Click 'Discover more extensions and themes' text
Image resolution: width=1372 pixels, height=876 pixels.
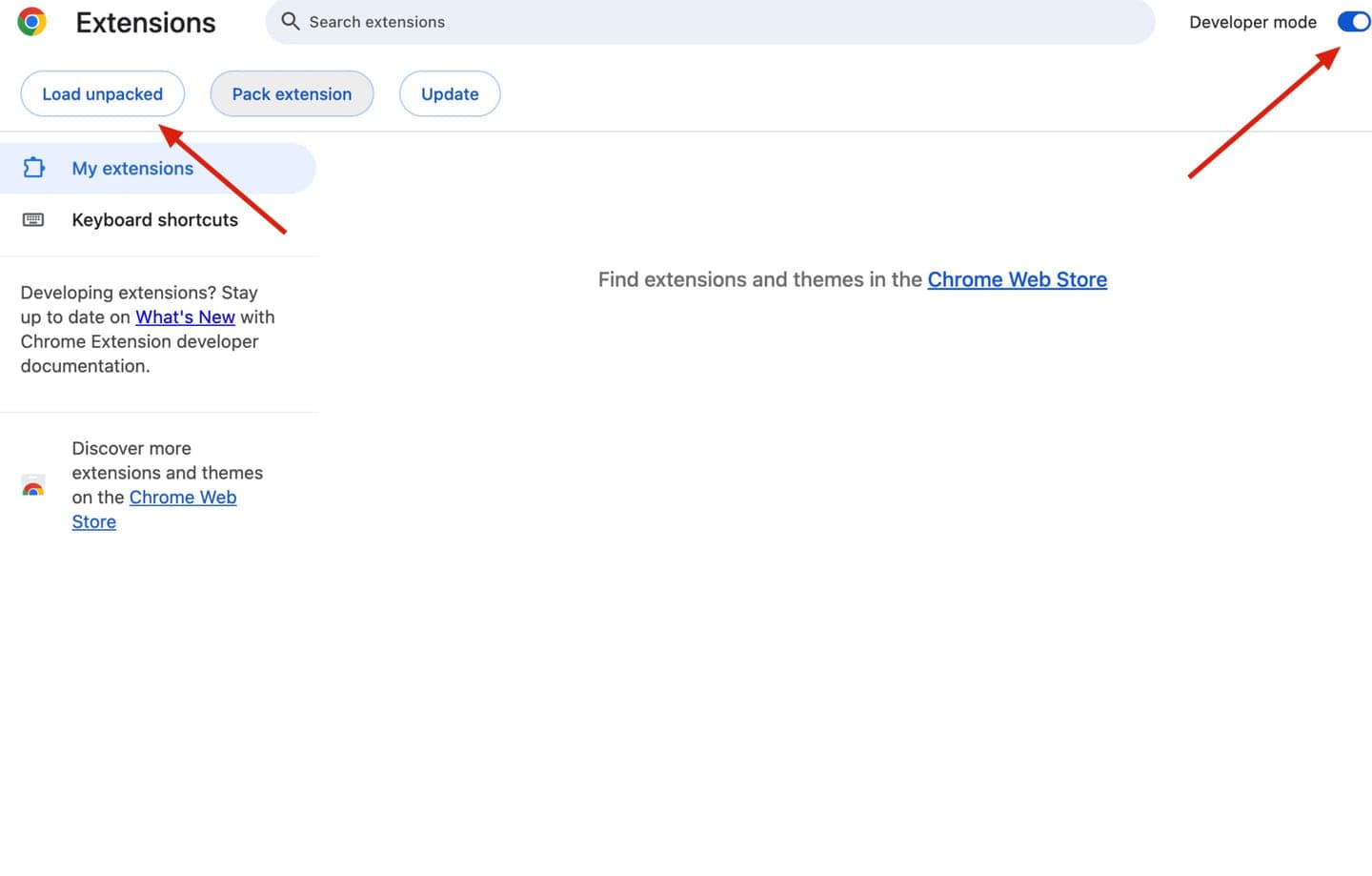pyautogui.click(x=168, y=460)
